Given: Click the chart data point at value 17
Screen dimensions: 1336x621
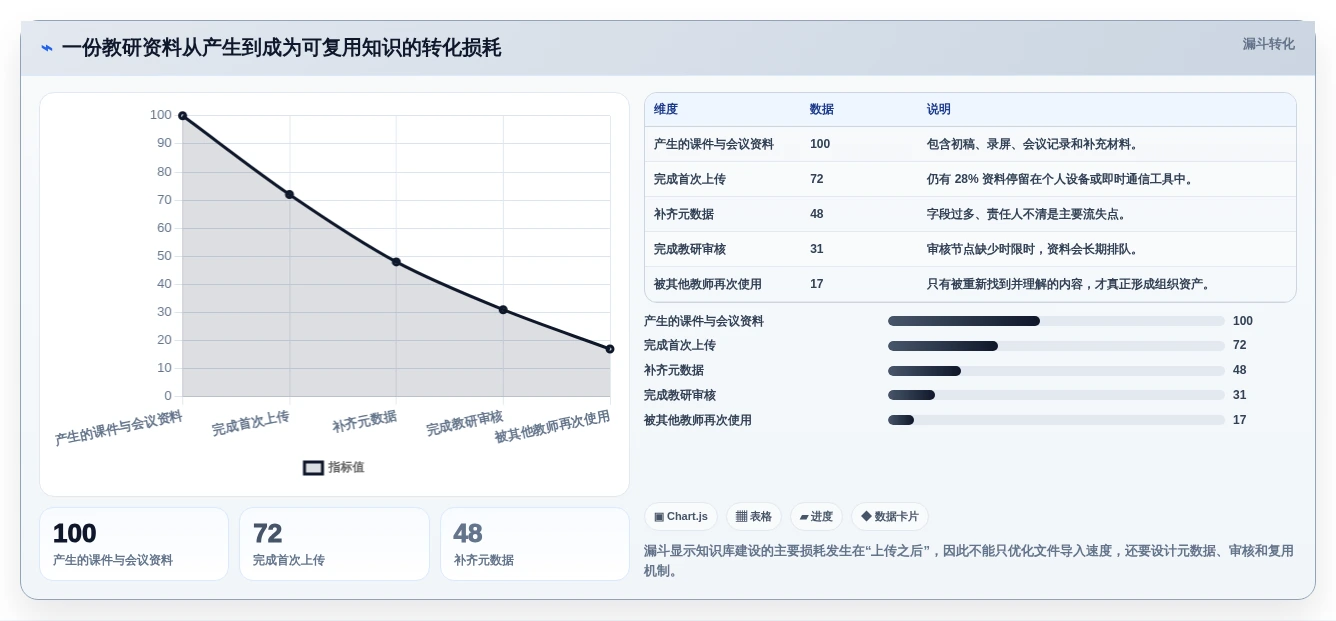Looking at the screenshot, I should 610,349.
